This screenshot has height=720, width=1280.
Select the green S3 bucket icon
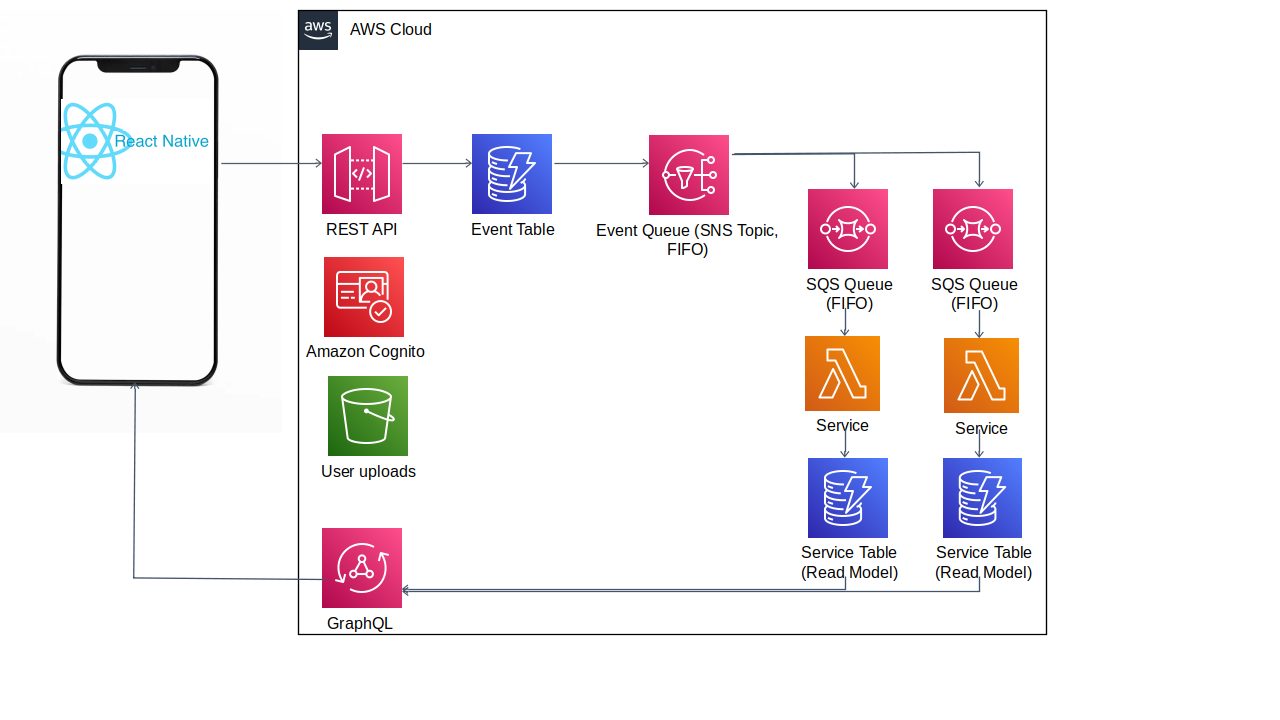coord(368,416)
